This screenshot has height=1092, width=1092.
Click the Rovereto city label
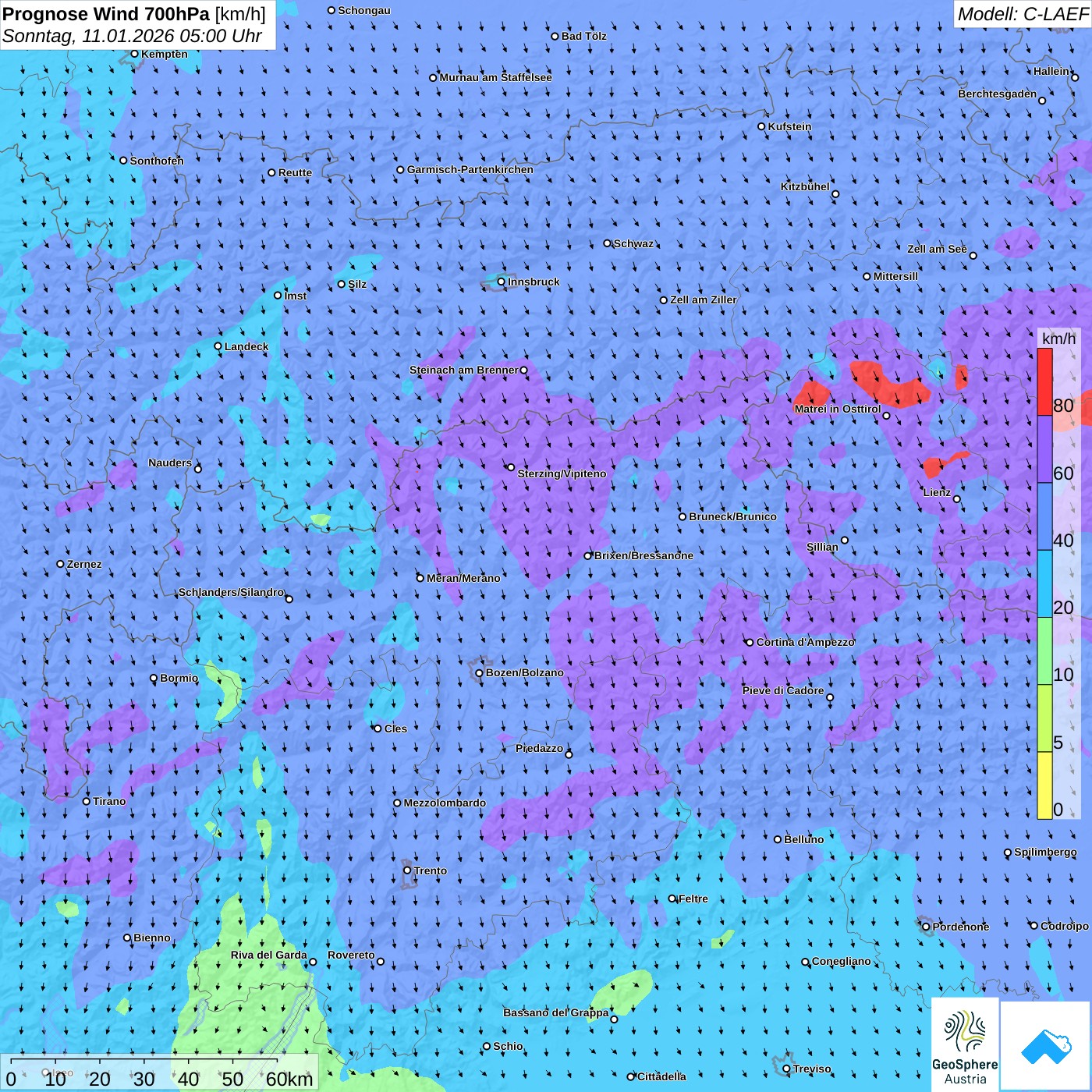(x=351, y=955)
